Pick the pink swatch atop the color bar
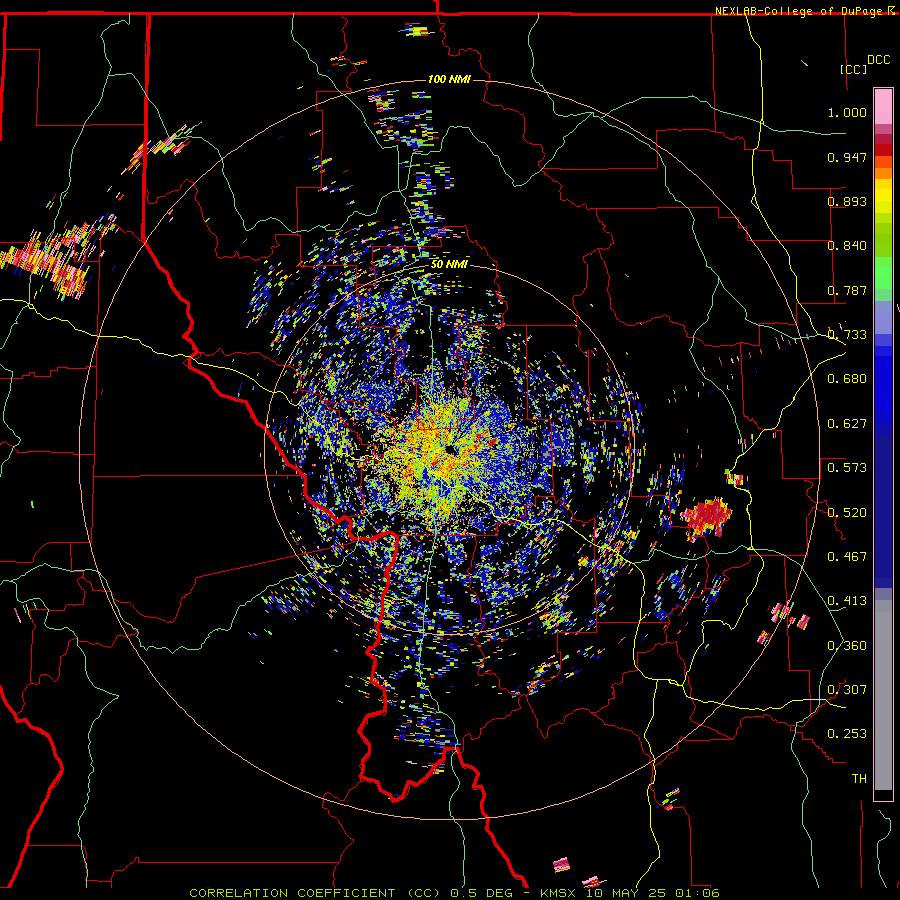This screenshot has height=900, width=900. coord(883,106)
